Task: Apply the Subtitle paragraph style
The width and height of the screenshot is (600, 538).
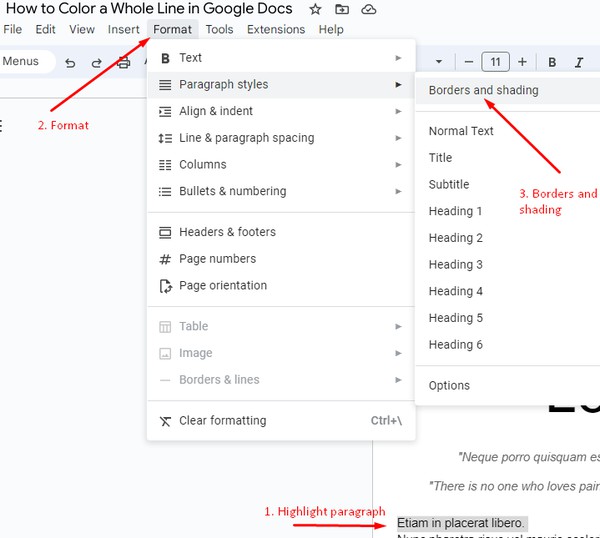Action: pyautogui.click(x=507, y=184)
